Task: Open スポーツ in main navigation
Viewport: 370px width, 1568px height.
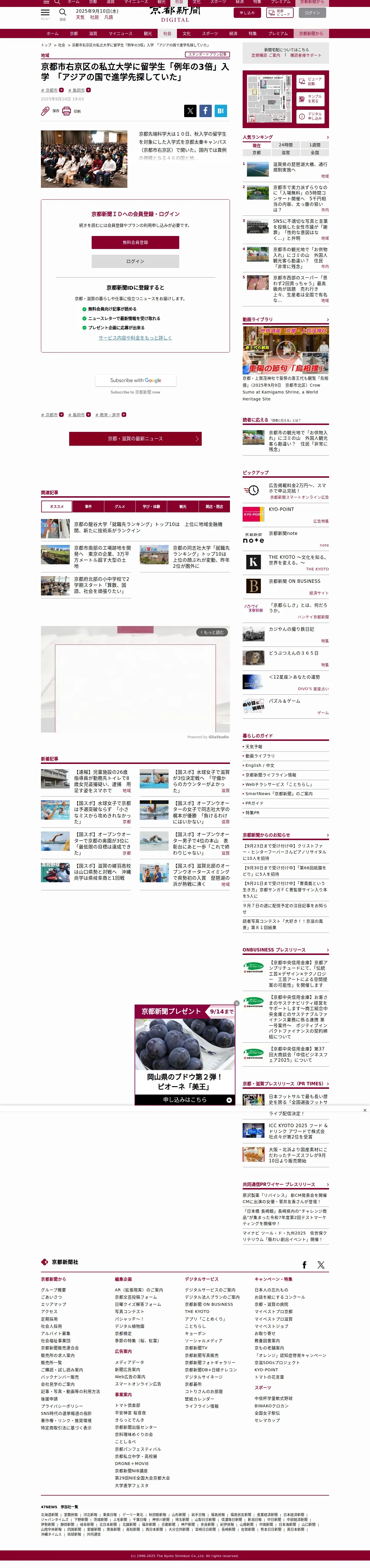Action: click(x=209, y=33)
